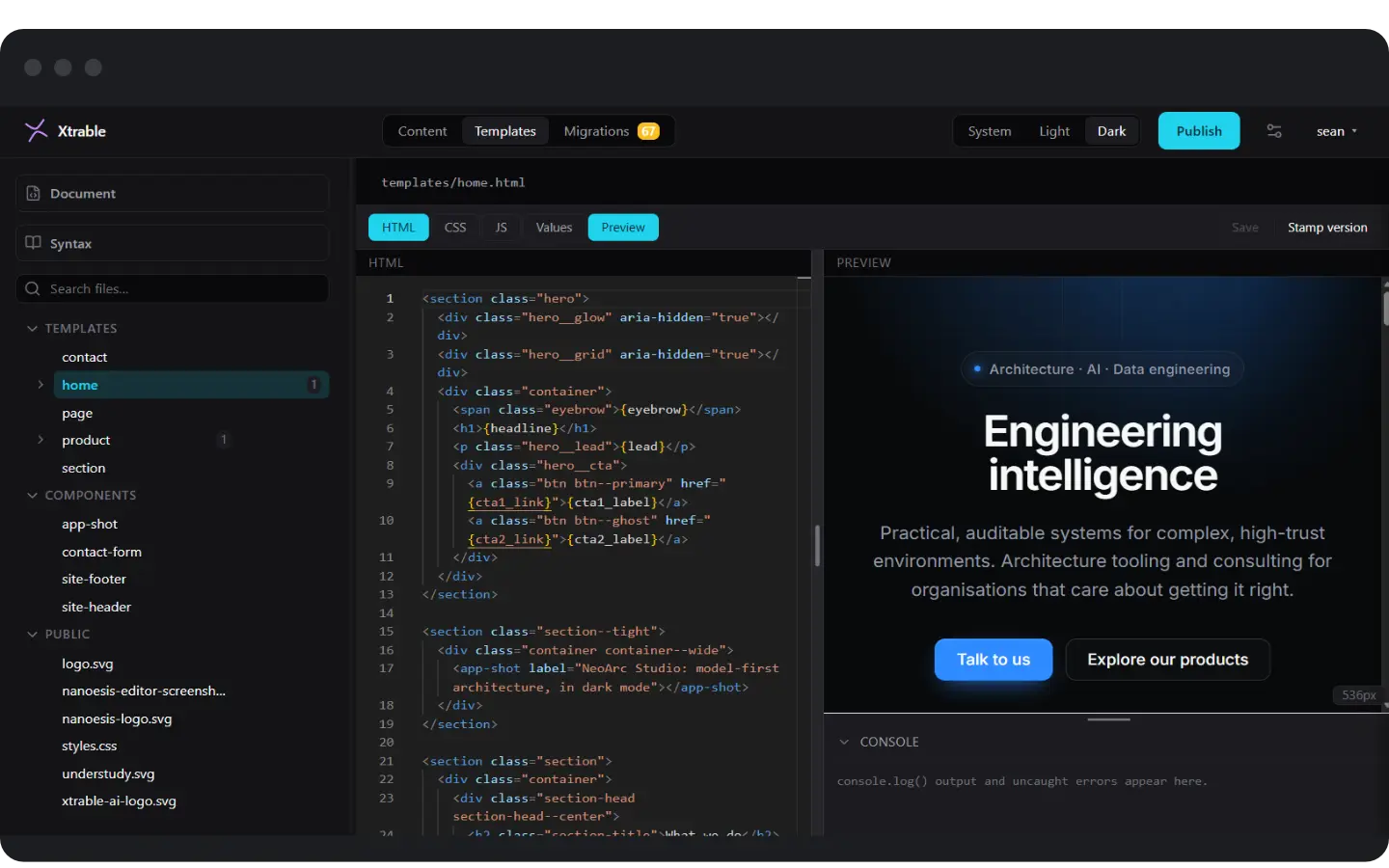Switch theme to System

990,131
